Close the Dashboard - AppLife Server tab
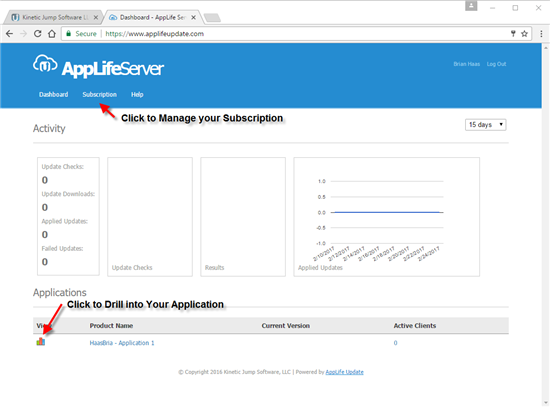 [x=193, y=17]
